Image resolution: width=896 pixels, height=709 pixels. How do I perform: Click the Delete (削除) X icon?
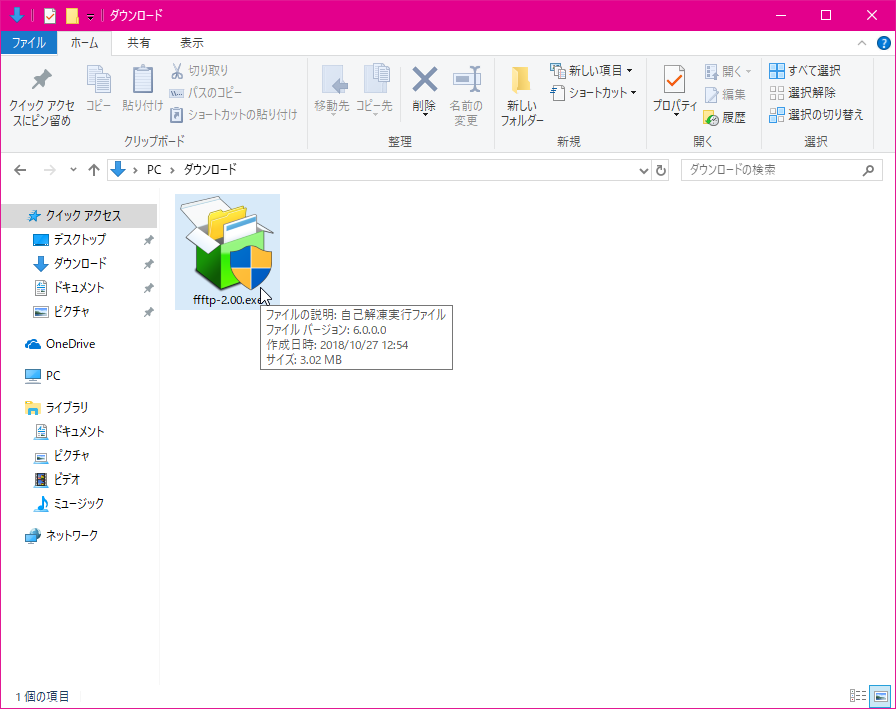click(424, 80)
